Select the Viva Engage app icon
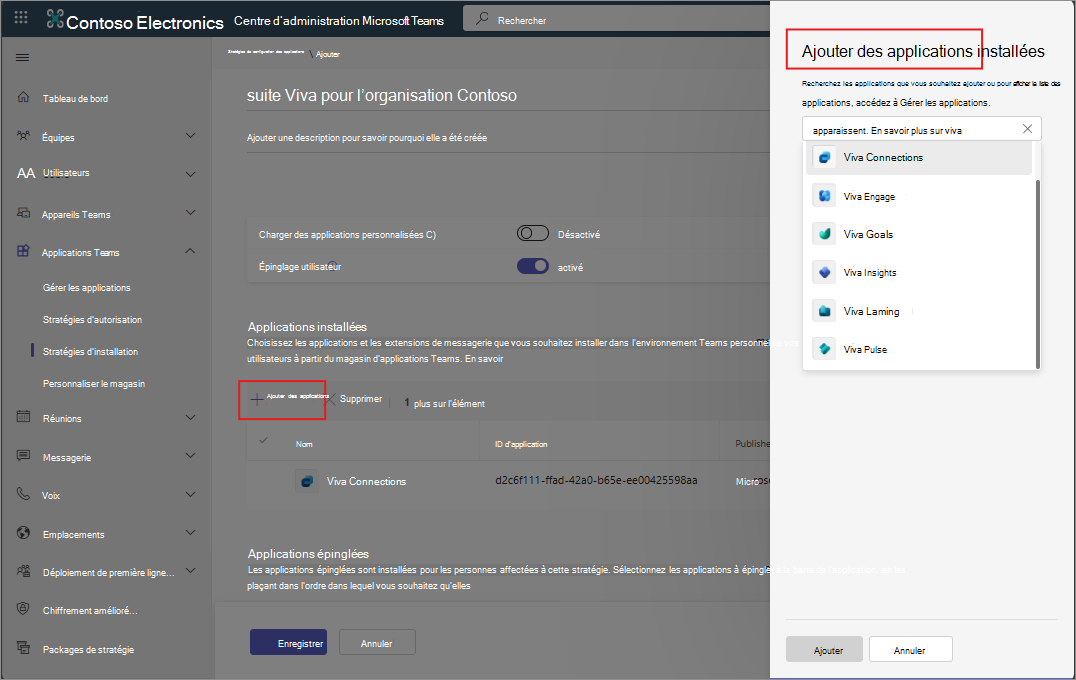The height and width of the screenshot is (680, 1076). (x=824, y=196)
